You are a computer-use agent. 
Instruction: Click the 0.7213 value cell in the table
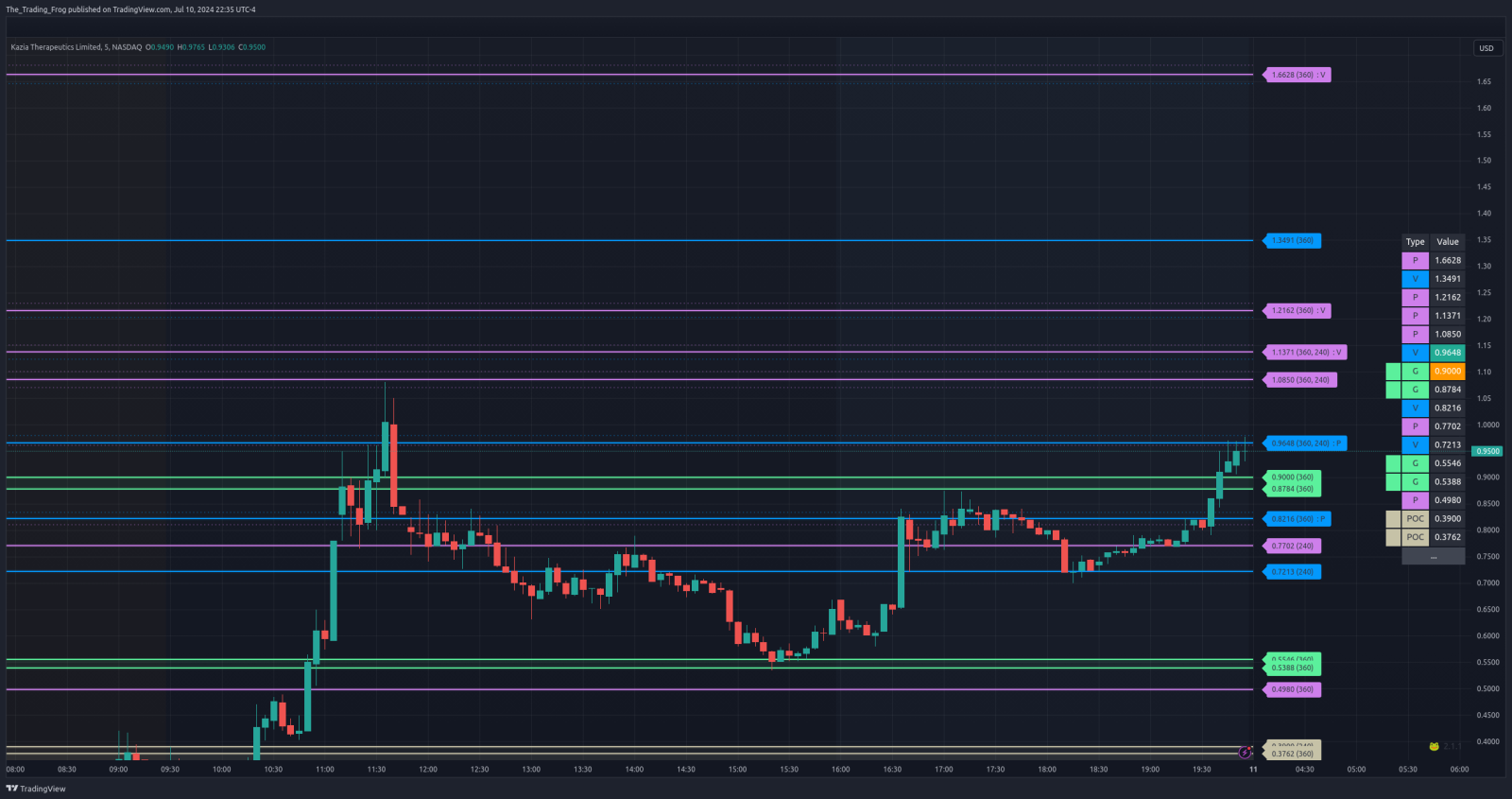pyautogui.click(x=1448, y=445)
